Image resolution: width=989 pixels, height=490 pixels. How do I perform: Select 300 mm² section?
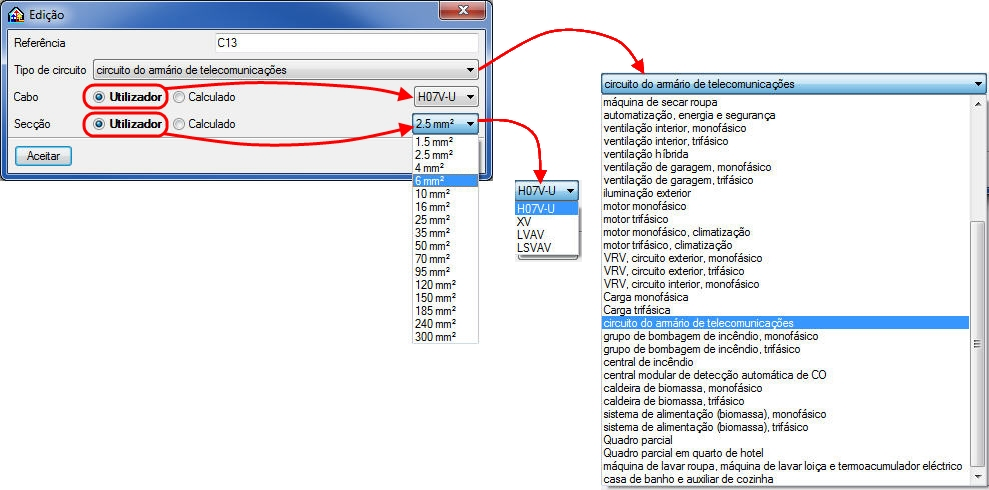tap(445, 337)
